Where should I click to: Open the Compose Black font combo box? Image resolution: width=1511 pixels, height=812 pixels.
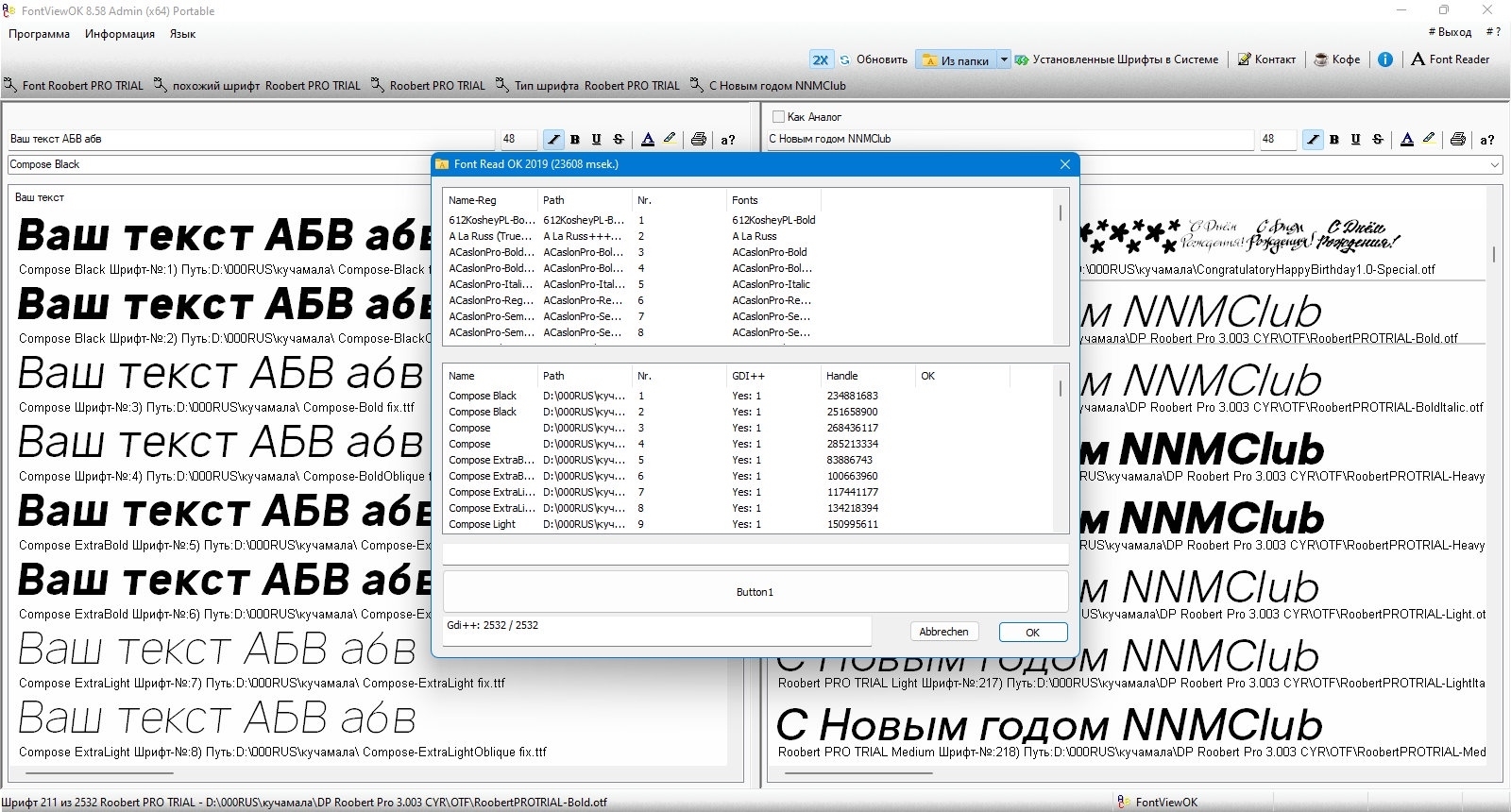pos(219,164)
